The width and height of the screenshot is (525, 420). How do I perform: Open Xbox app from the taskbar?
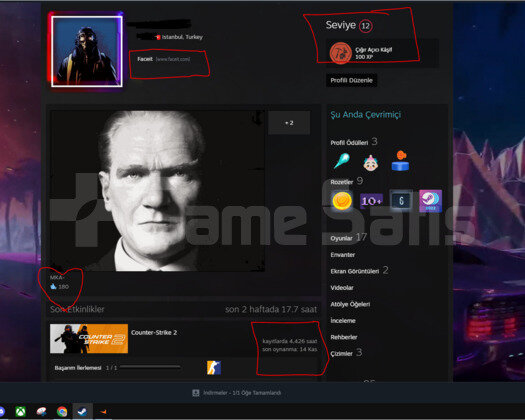click(21, 411)
